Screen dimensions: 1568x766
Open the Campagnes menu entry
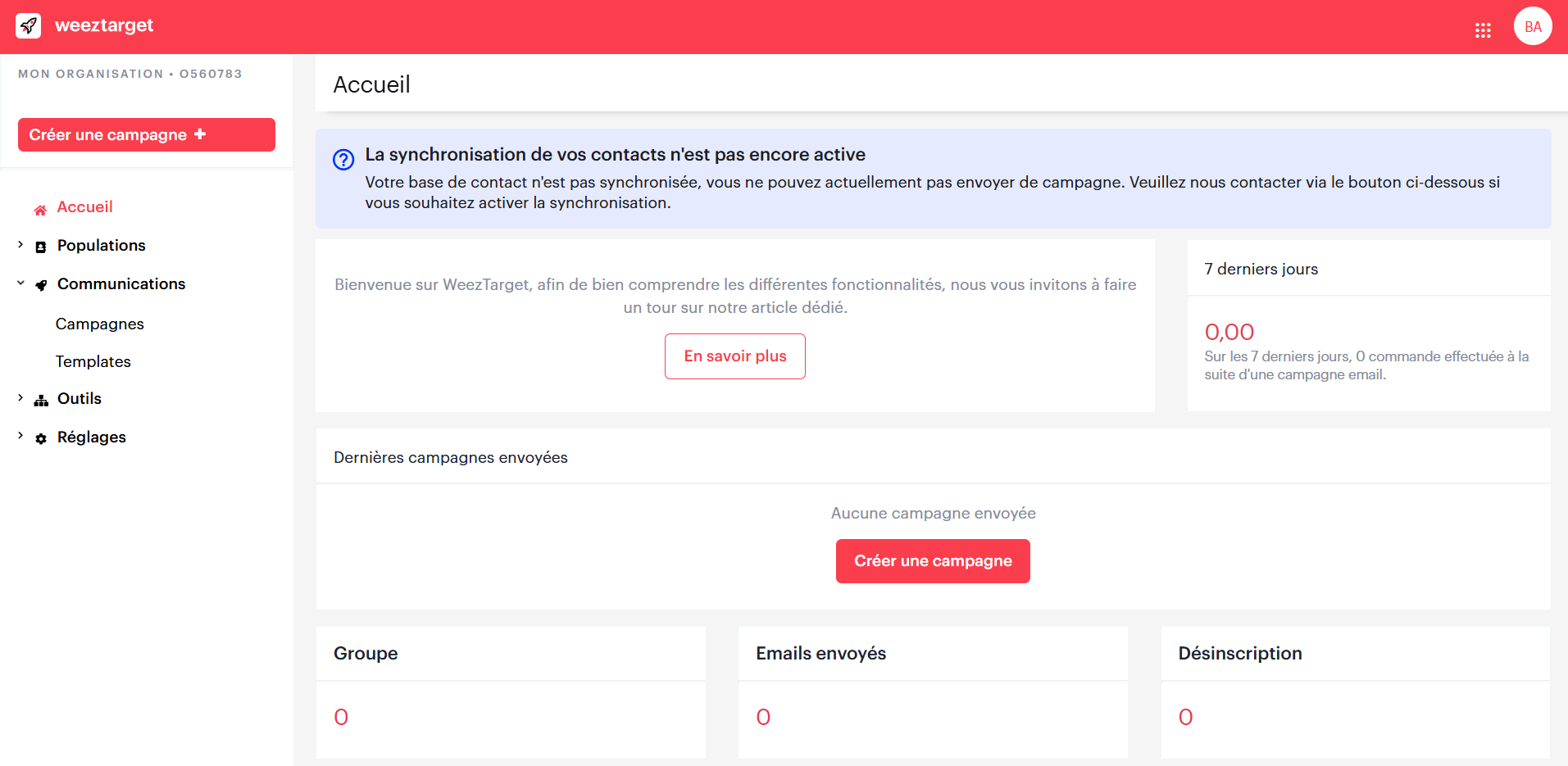99,324
